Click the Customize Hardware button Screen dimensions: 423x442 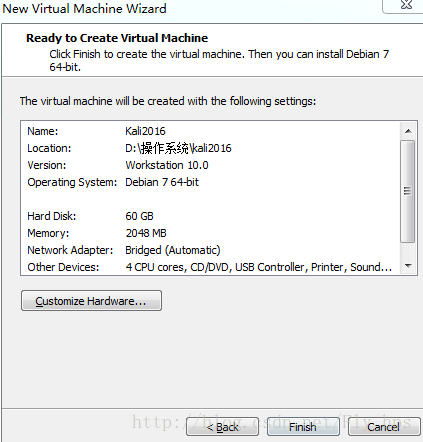click(91, 301)
